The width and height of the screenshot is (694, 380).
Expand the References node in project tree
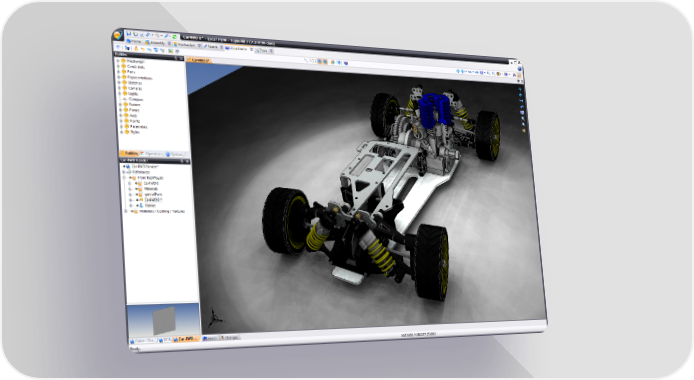(x=124, y=172)
